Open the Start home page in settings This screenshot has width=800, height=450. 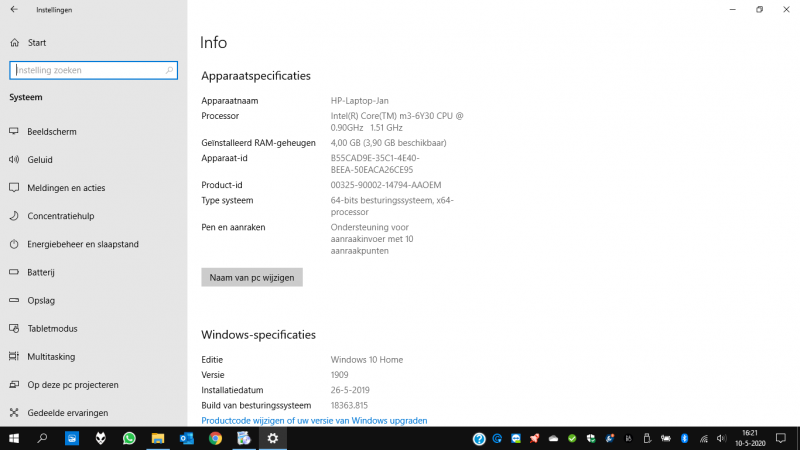pos(37,43)
